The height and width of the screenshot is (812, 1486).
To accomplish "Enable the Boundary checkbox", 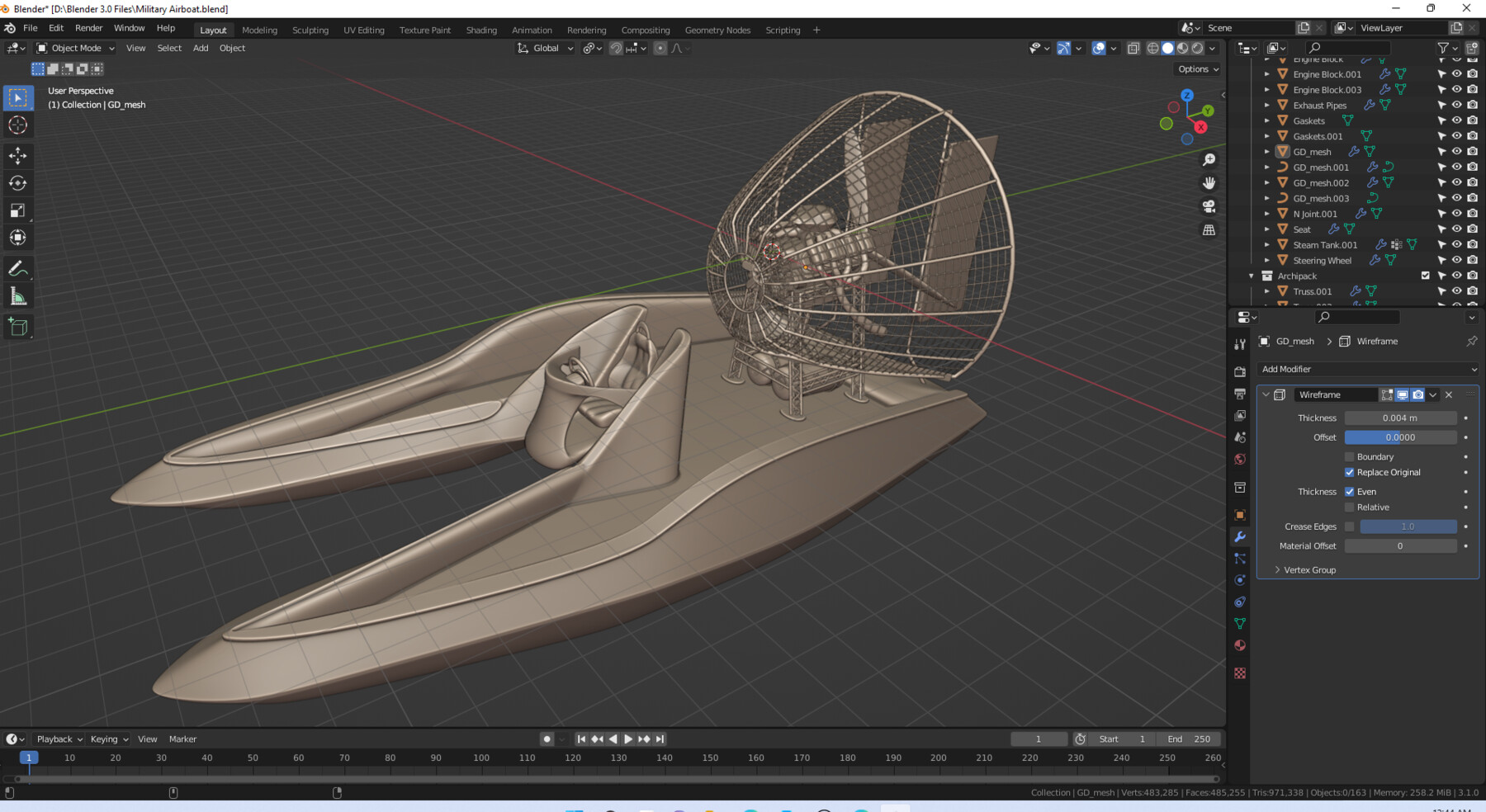I will point(1351,456).
